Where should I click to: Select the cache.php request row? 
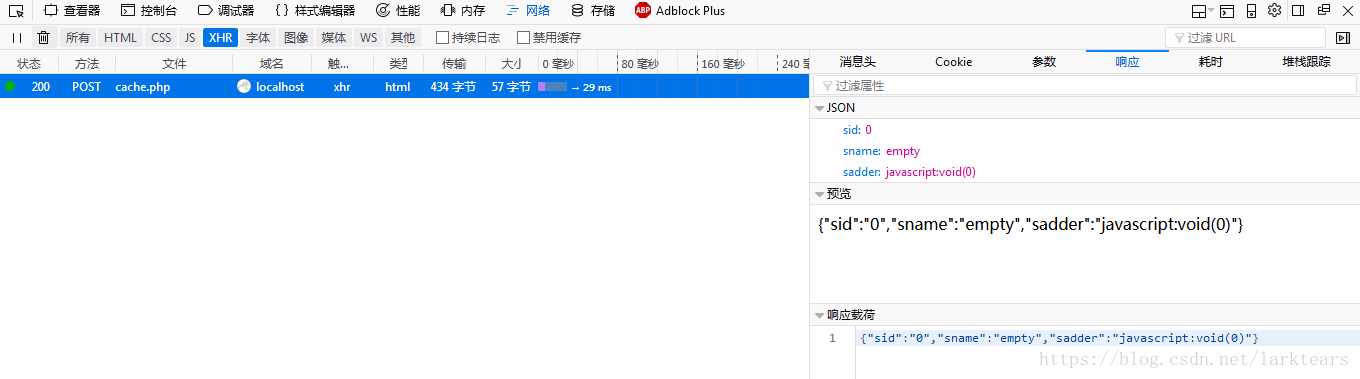coord(404,87)
